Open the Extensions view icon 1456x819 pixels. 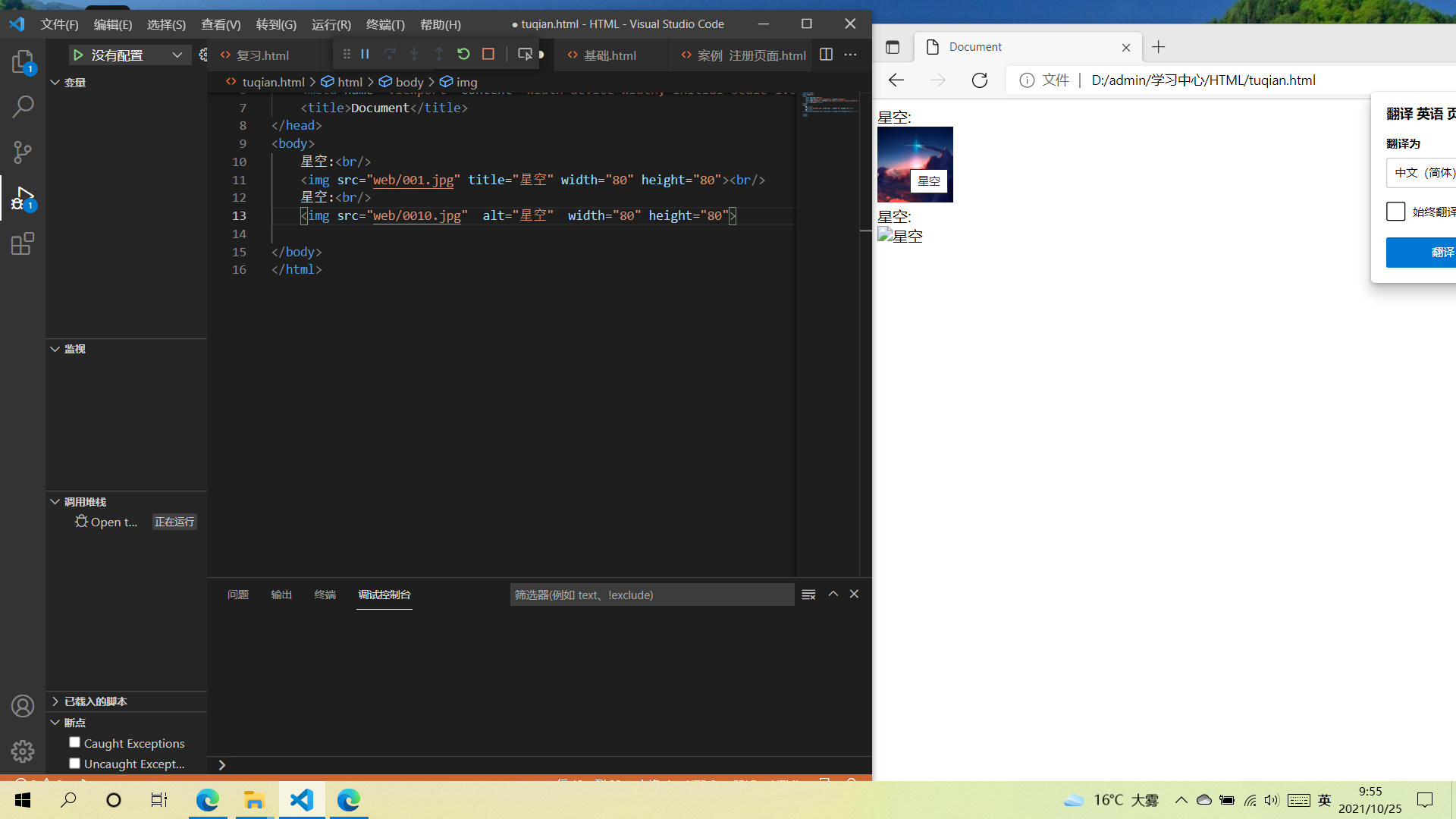[x=23, y=243]
